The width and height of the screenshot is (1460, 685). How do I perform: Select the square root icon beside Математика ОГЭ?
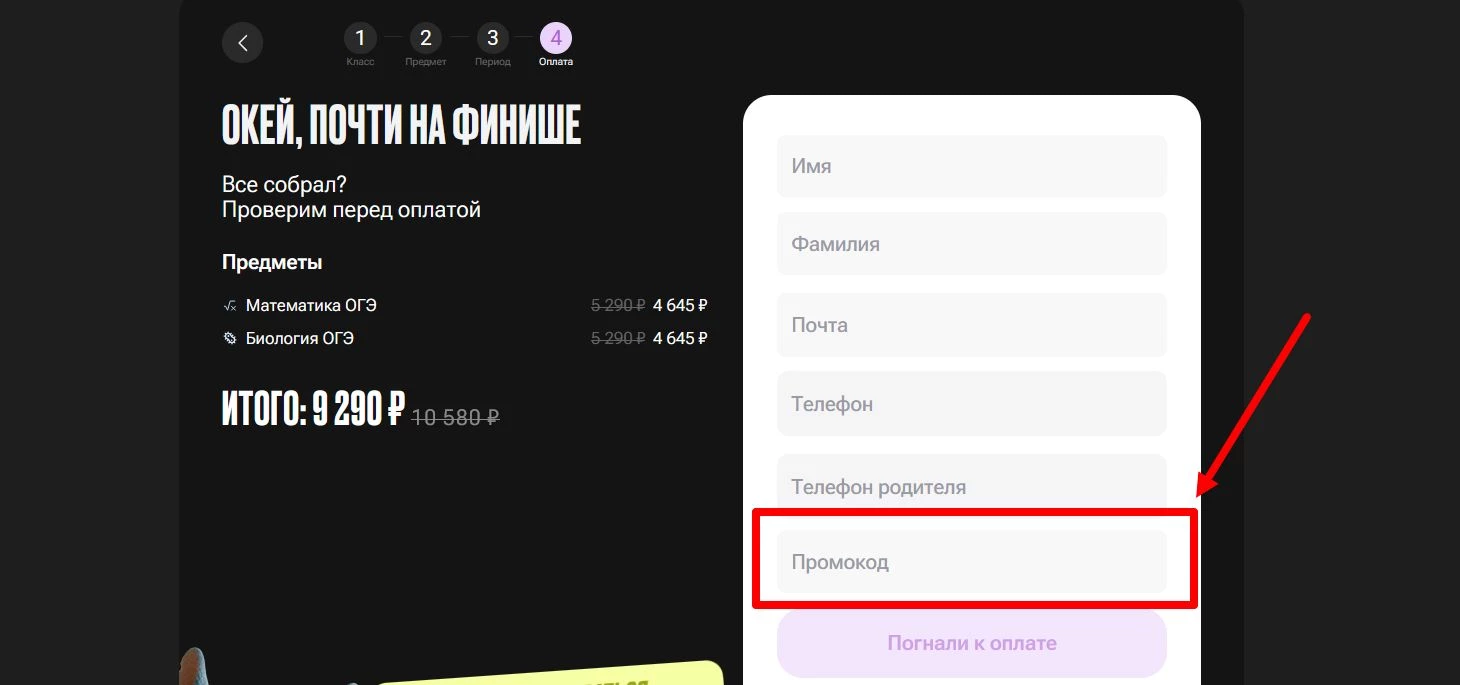click(229, 305)
